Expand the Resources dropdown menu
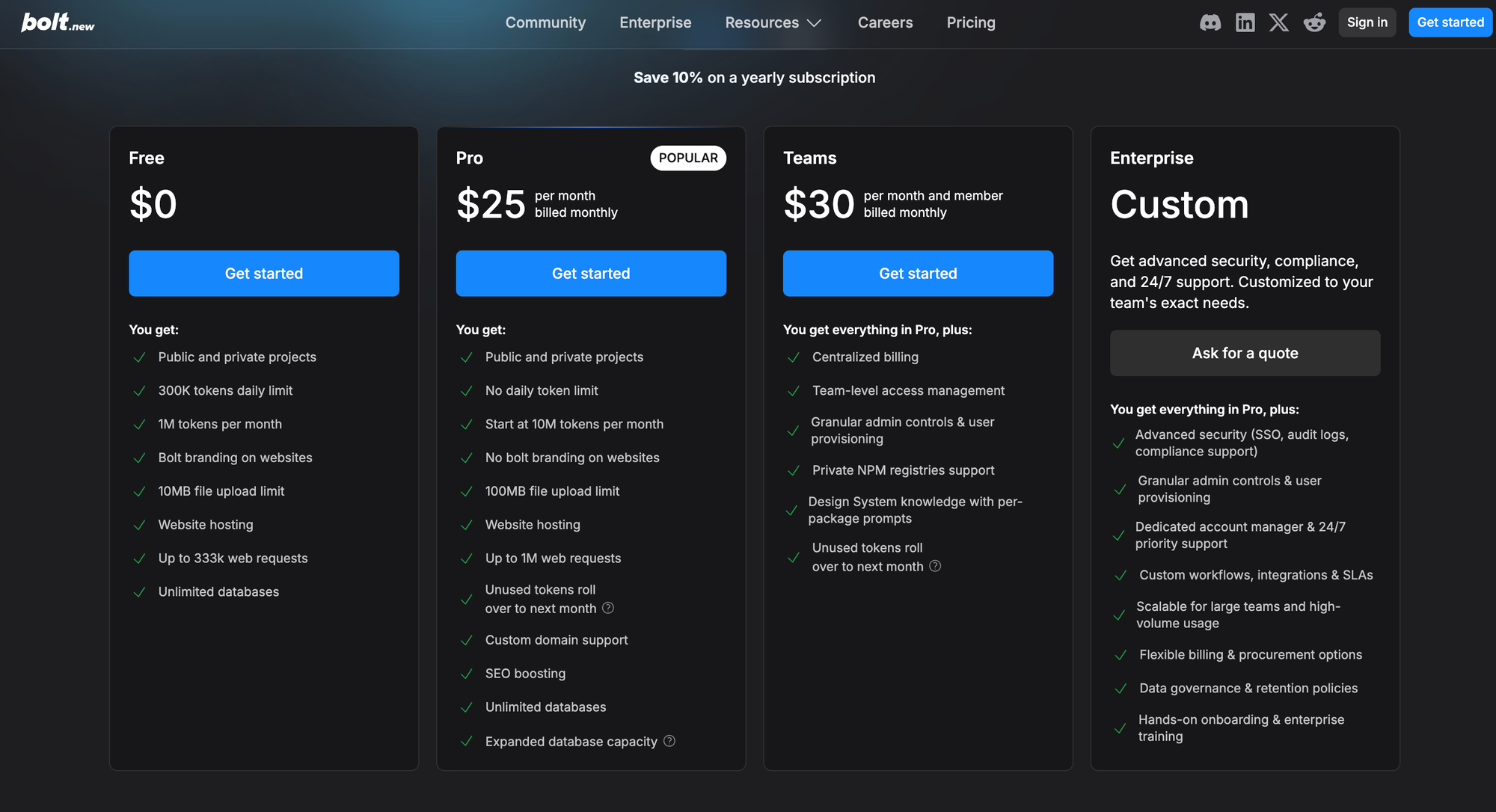 pyautogui.click(x=761, y=22)
